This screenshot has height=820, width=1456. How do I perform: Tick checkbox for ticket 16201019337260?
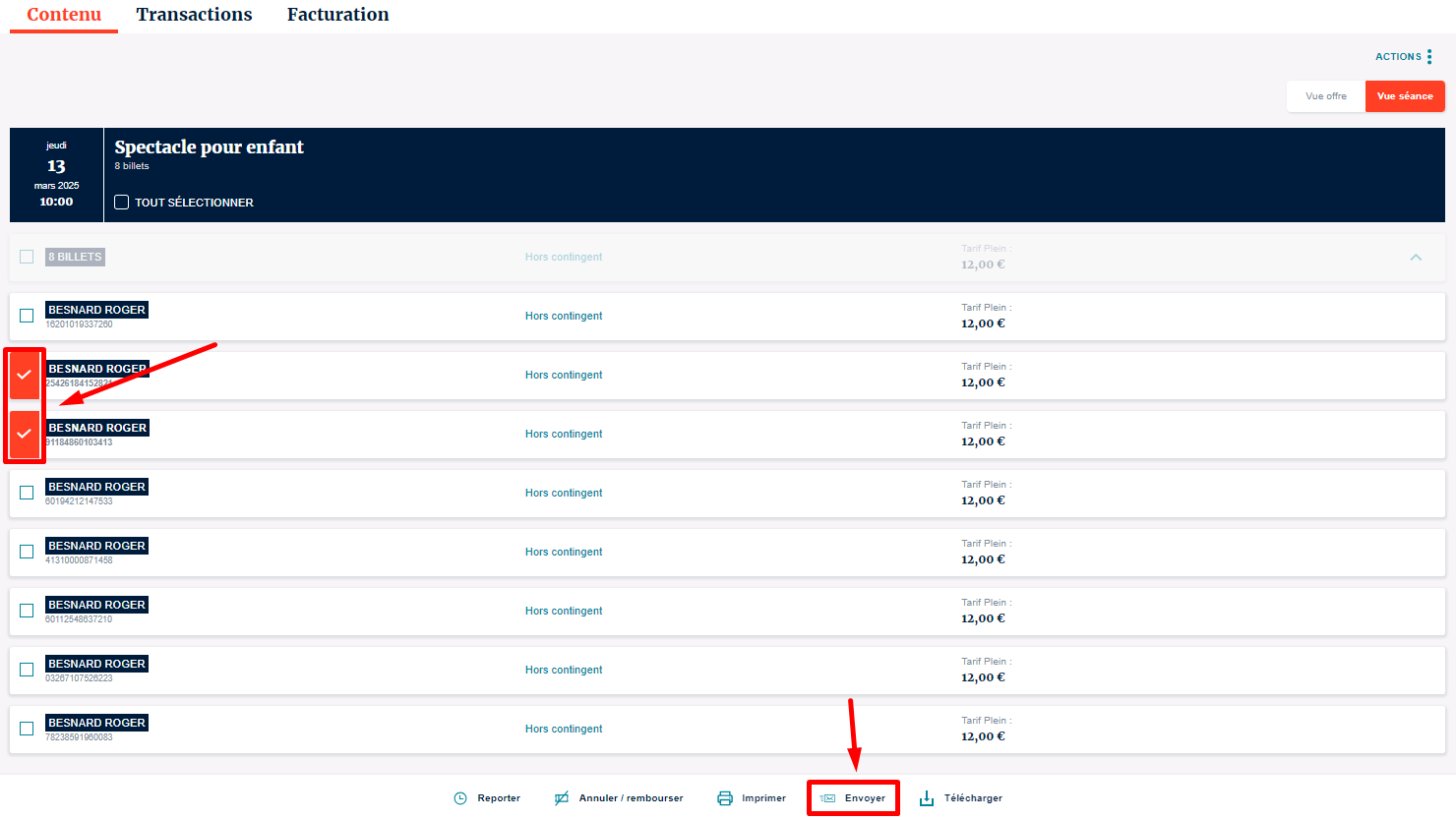point(27,316)
